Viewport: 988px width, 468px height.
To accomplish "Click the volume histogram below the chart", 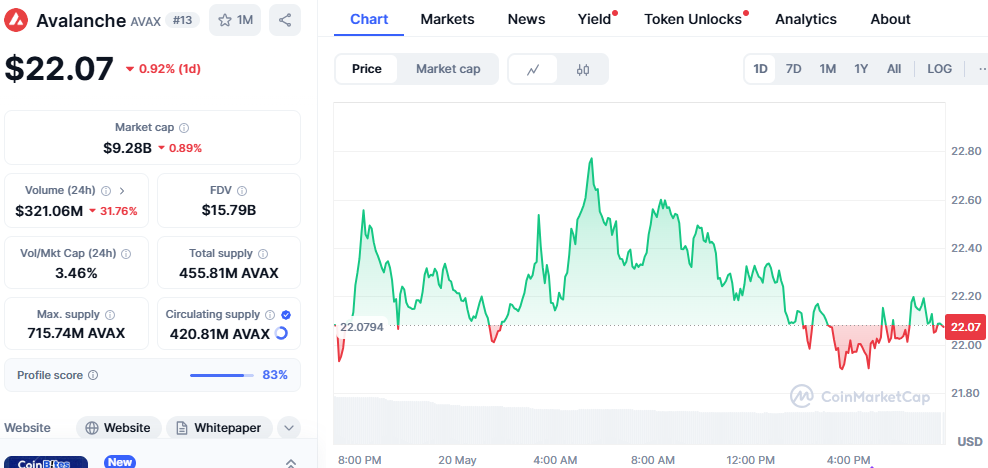I will point(639,421).
